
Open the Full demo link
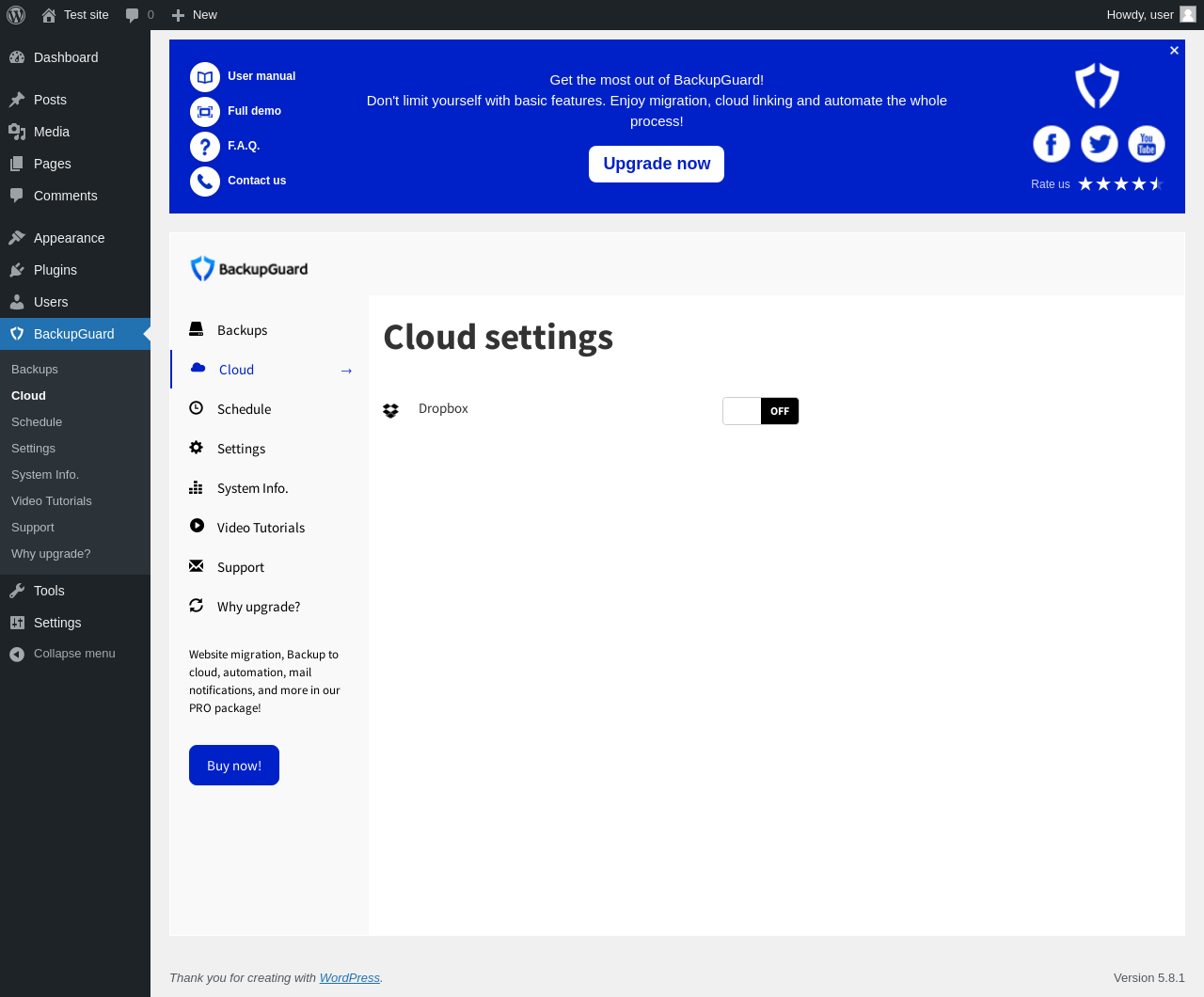[x=254, y=111]
